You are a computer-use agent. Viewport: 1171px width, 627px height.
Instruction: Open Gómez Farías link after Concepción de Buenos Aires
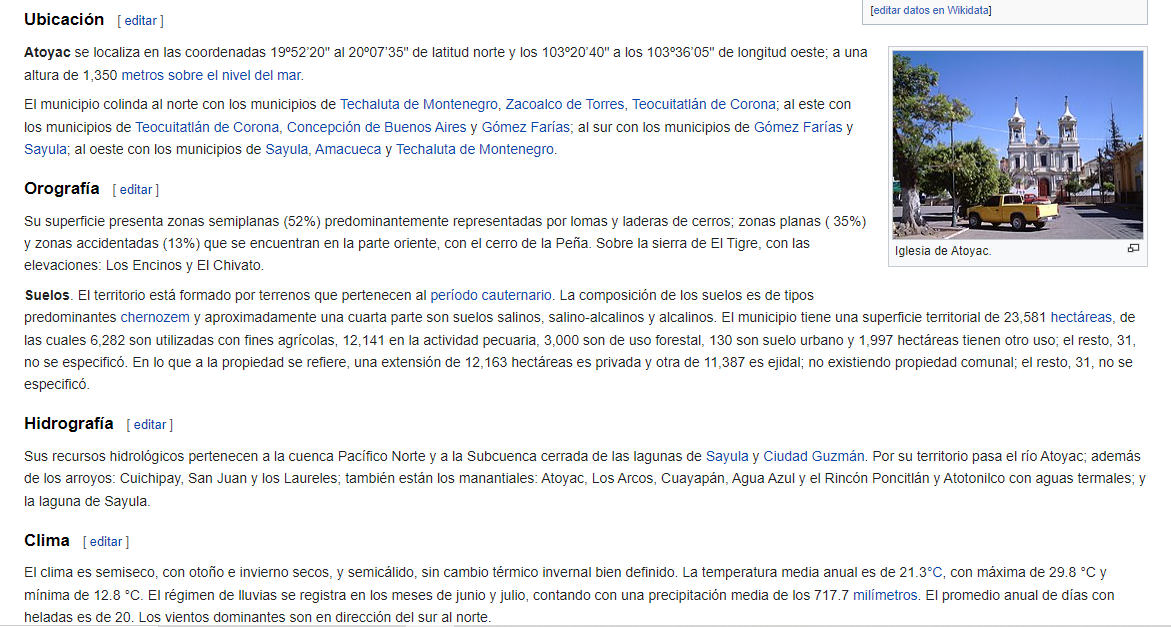point(526,128)
